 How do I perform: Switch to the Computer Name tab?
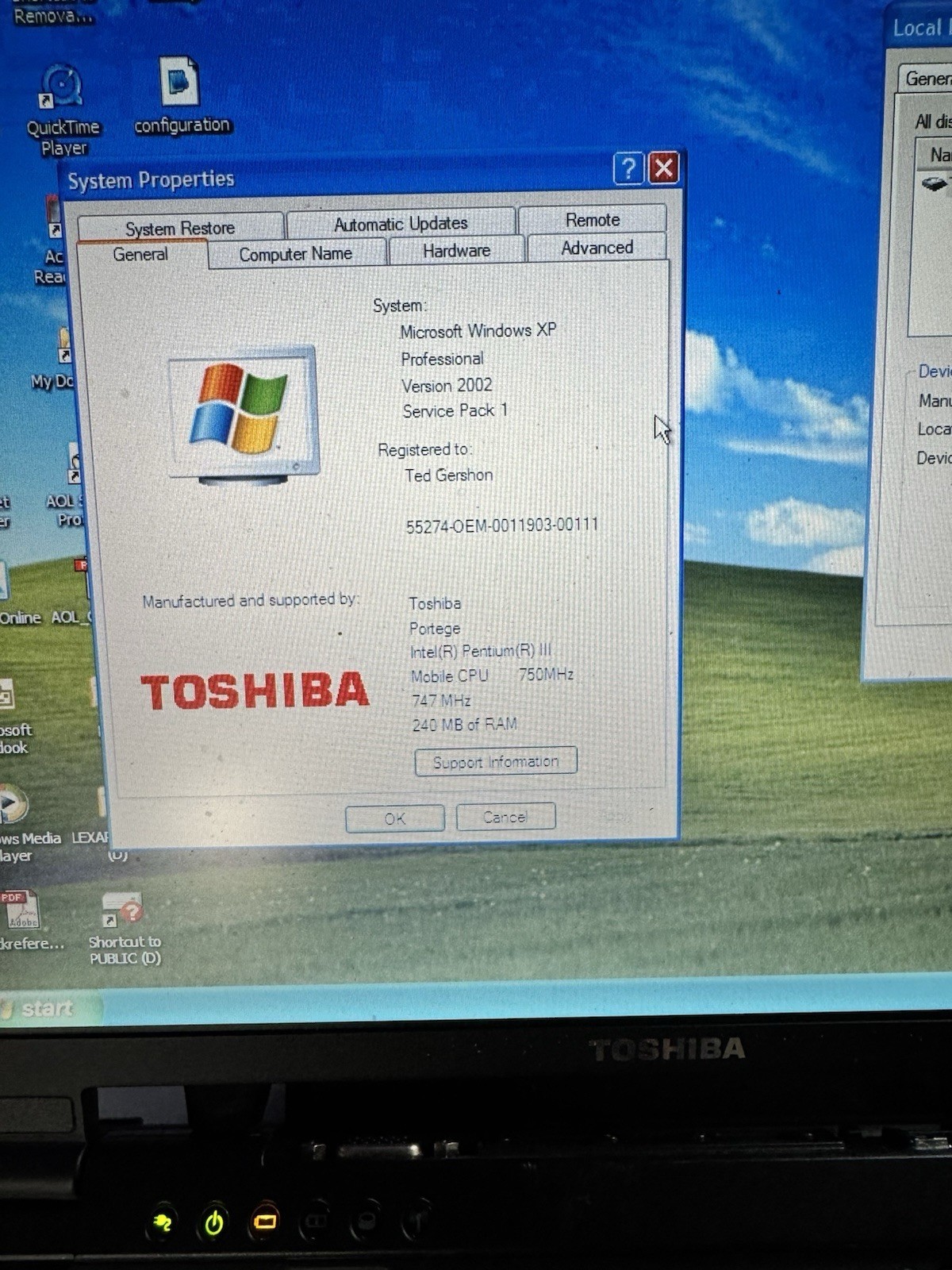(296, 254)
